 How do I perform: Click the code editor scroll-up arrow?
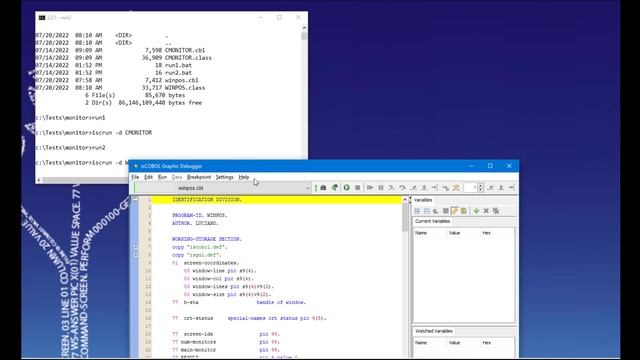pos(405,200)
